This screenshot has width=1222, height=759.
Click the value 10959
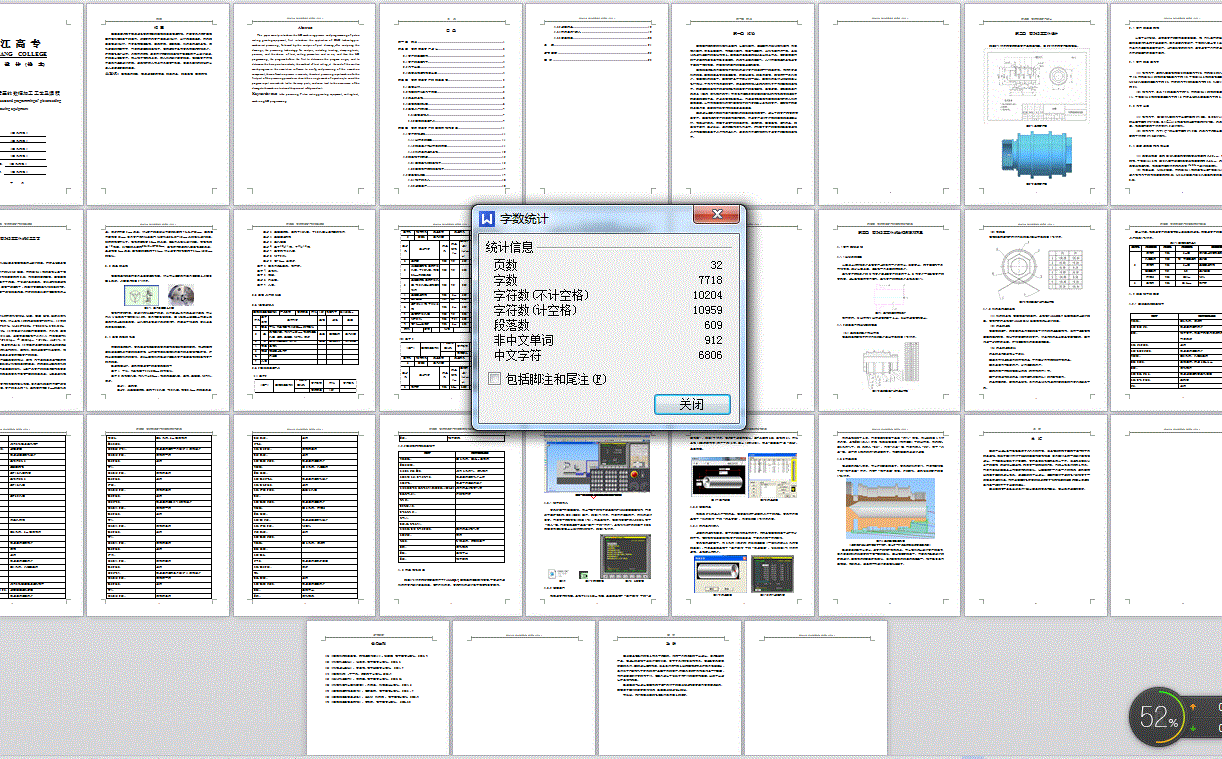tap(706, 310)
